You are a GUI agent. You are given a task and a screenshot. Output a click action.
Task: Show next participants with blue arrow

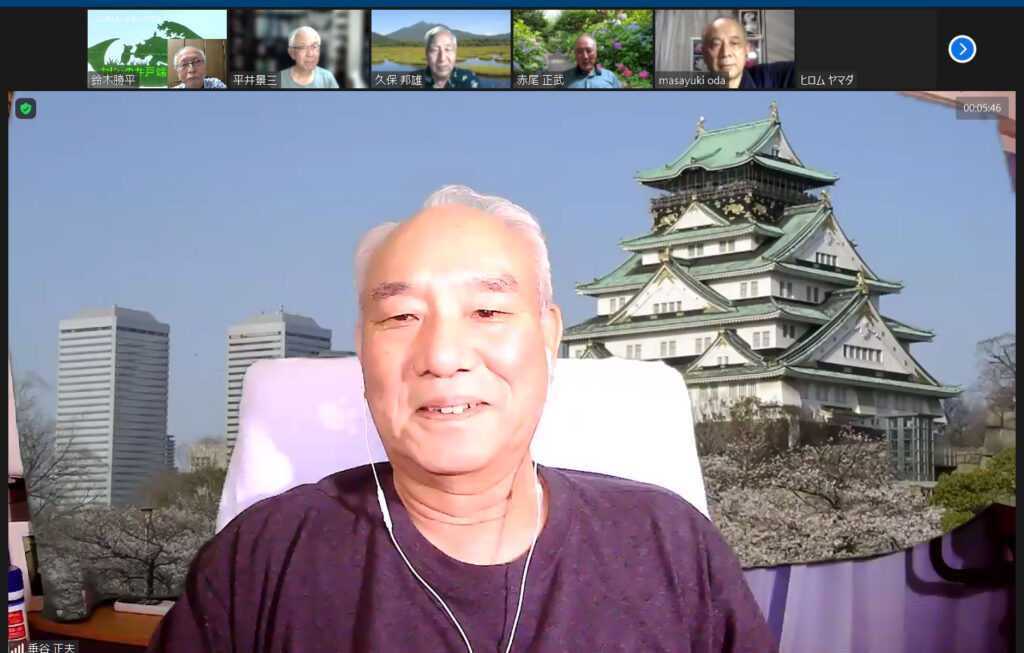[961, 49]
